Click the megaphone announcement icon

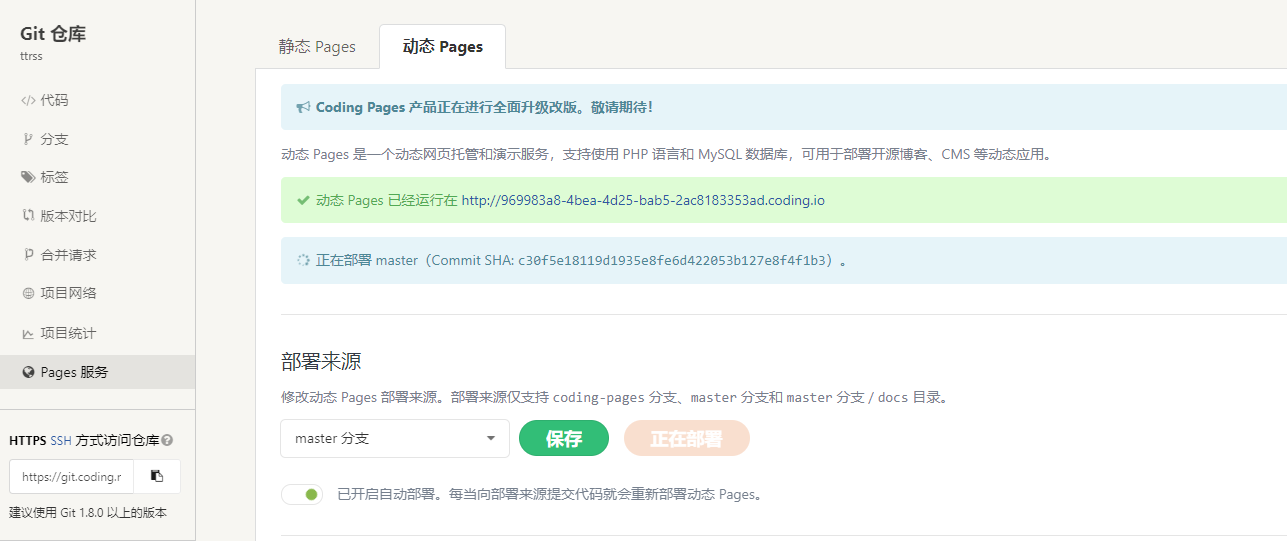(303, 107)
